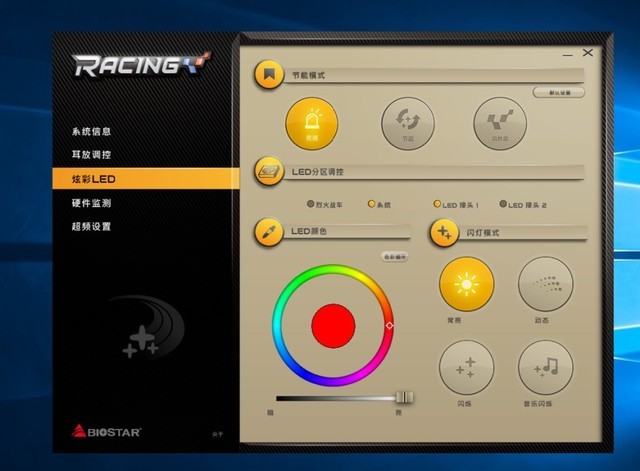
Task: Select the siren-icon energy mode button
Action: tap(311, 122)
